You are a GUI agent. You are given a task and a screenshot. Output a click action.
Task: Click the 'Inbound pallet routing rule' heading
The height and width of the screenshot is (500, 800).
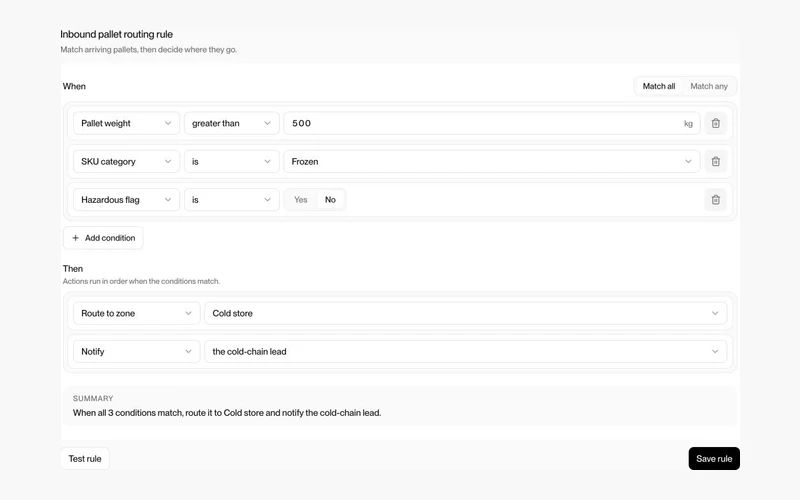coord(116,34)
